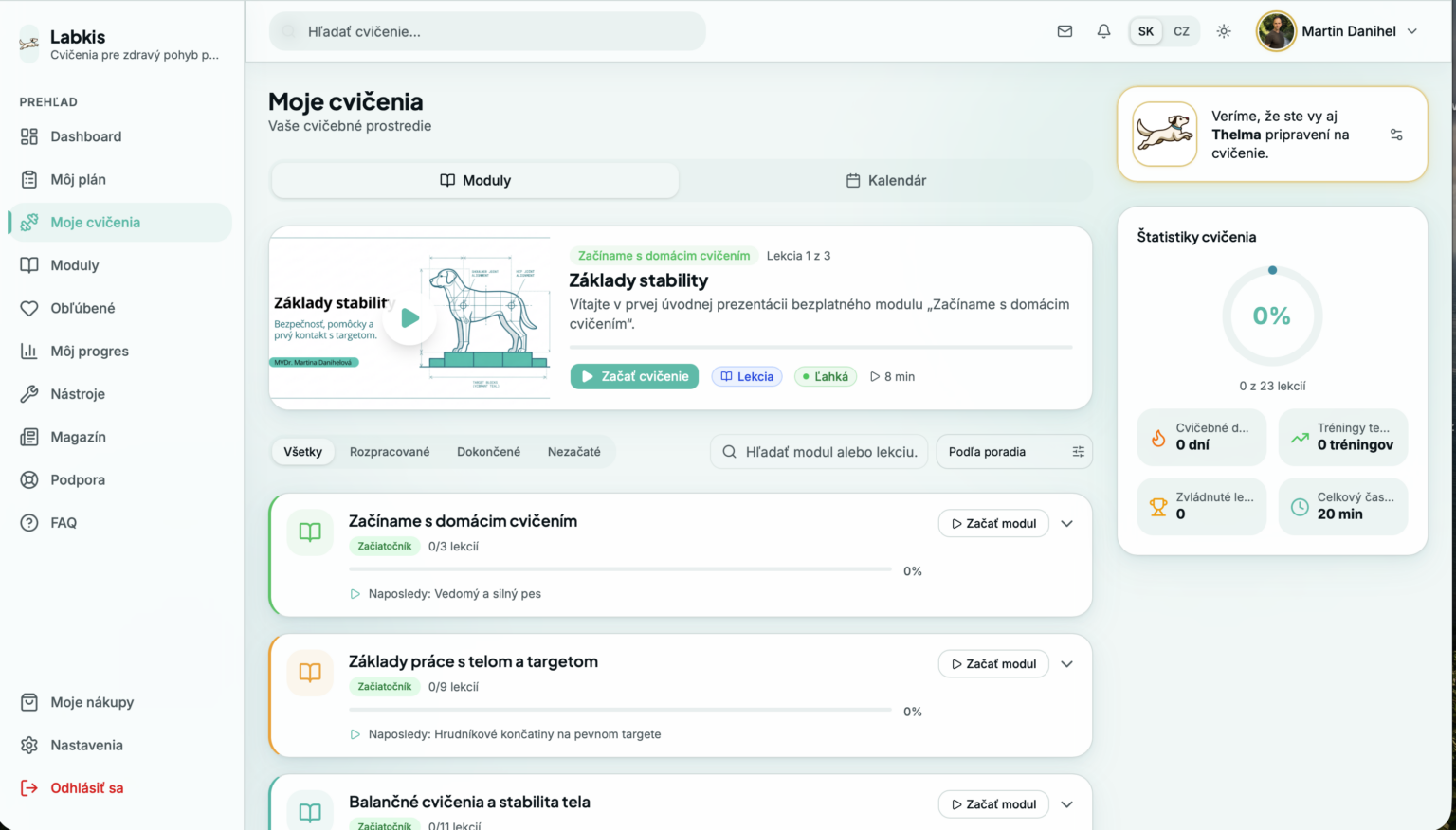Click the Začíname s domácim cvičením progress bar
The image size is (1456, 830).
[x=620, y=569]
